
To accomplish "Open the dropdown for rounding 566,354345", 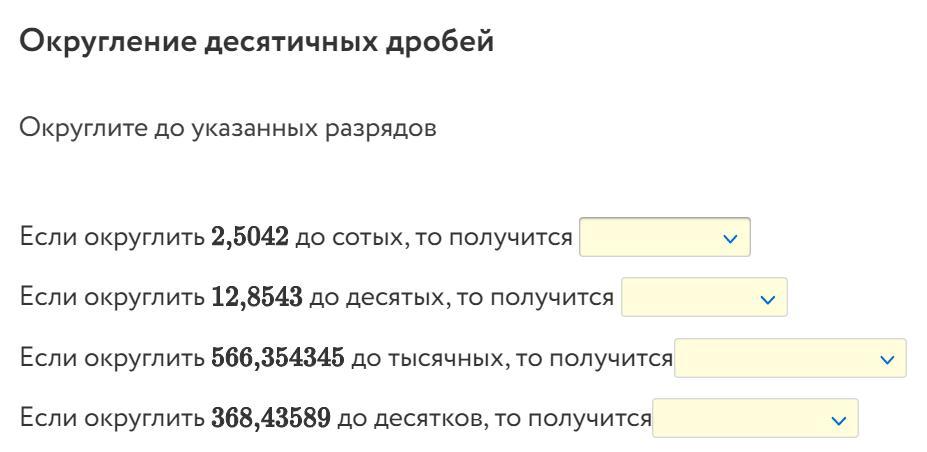I will (790, 358).
